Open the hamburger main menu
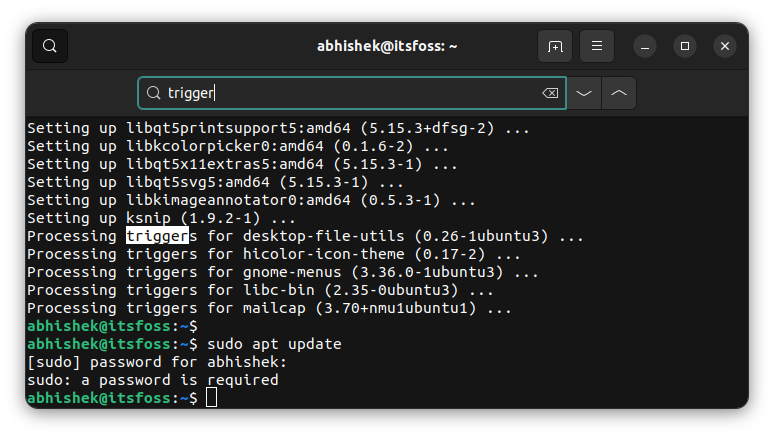The width and height of the screenshot is (774, 437). click(597, 46)
